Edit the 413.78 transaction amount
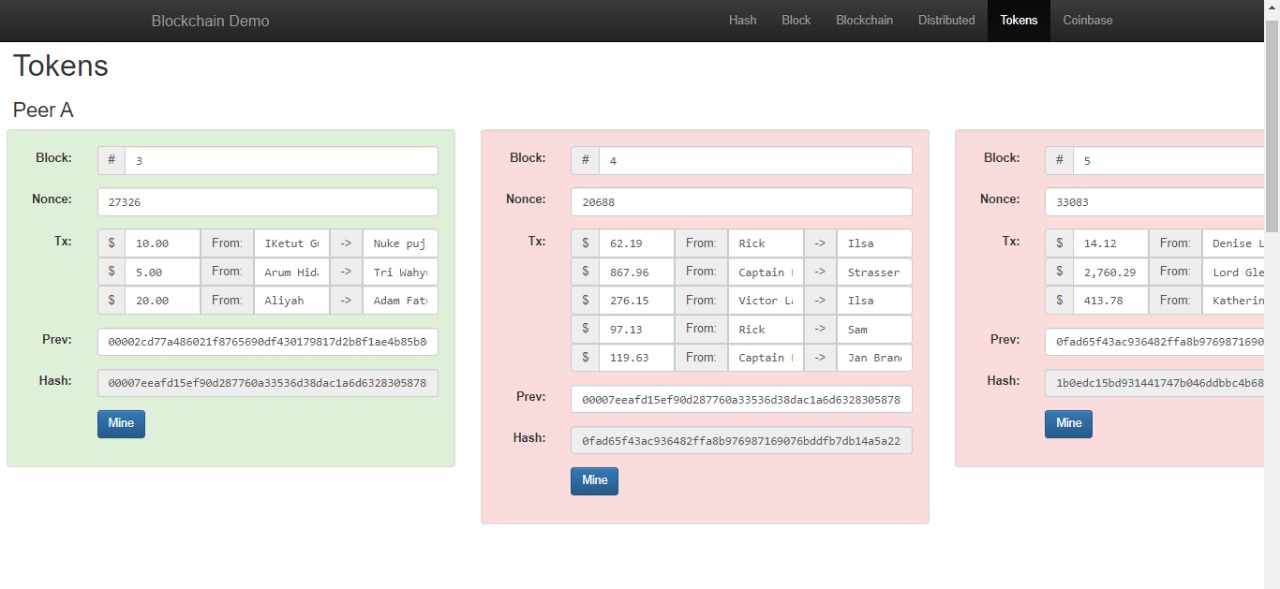The height and width of the screenshot is (589, 1280). [x=1110, y=300]
